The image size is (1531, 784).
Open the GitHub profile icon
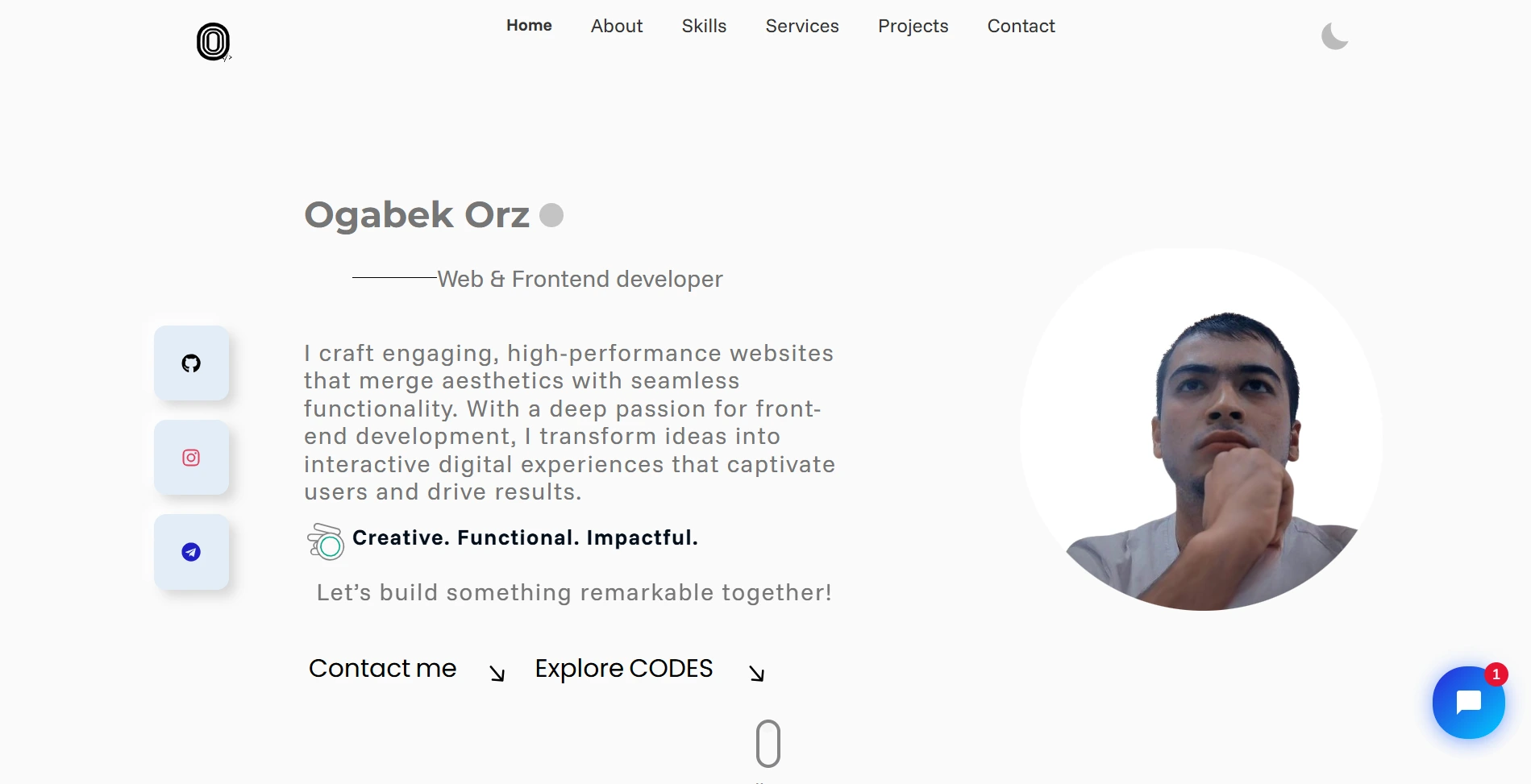coord(191,363)
